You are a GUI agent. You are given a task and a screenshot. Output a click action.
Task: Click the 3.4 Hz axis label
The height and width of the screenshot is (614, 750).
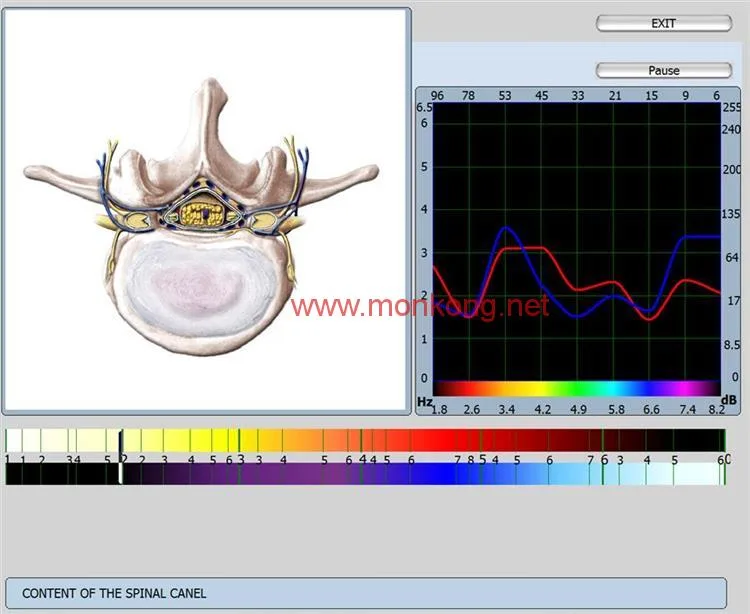point(507,410)
